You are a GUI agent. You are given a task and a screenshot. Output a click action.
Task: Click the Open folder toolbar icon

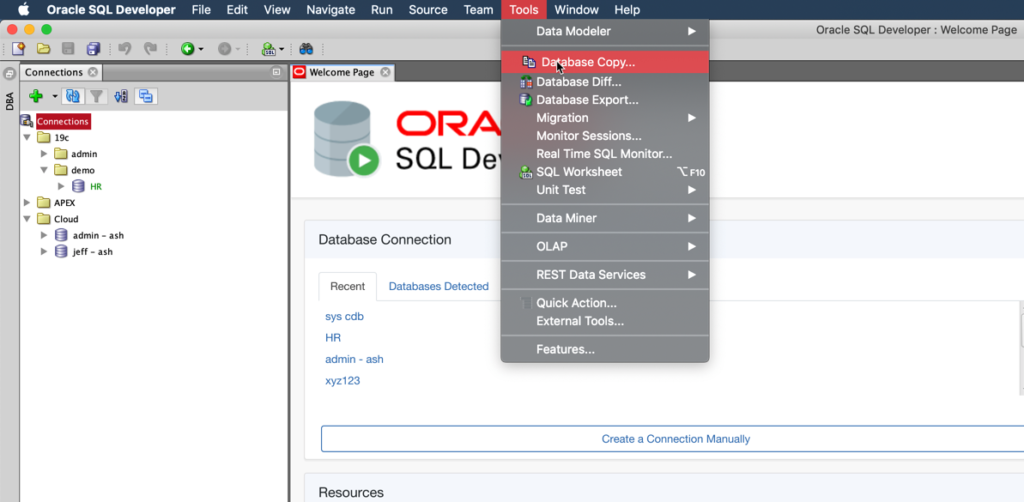(x=43, y=48)
